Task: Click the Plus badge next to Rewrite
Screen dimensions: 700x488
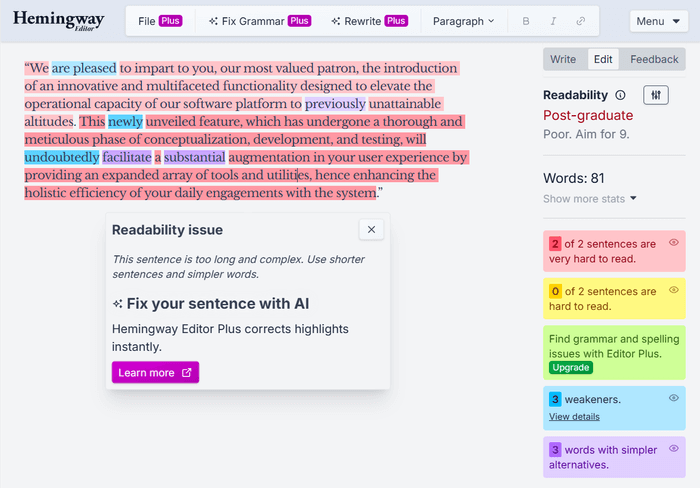Action: [396, 21]
